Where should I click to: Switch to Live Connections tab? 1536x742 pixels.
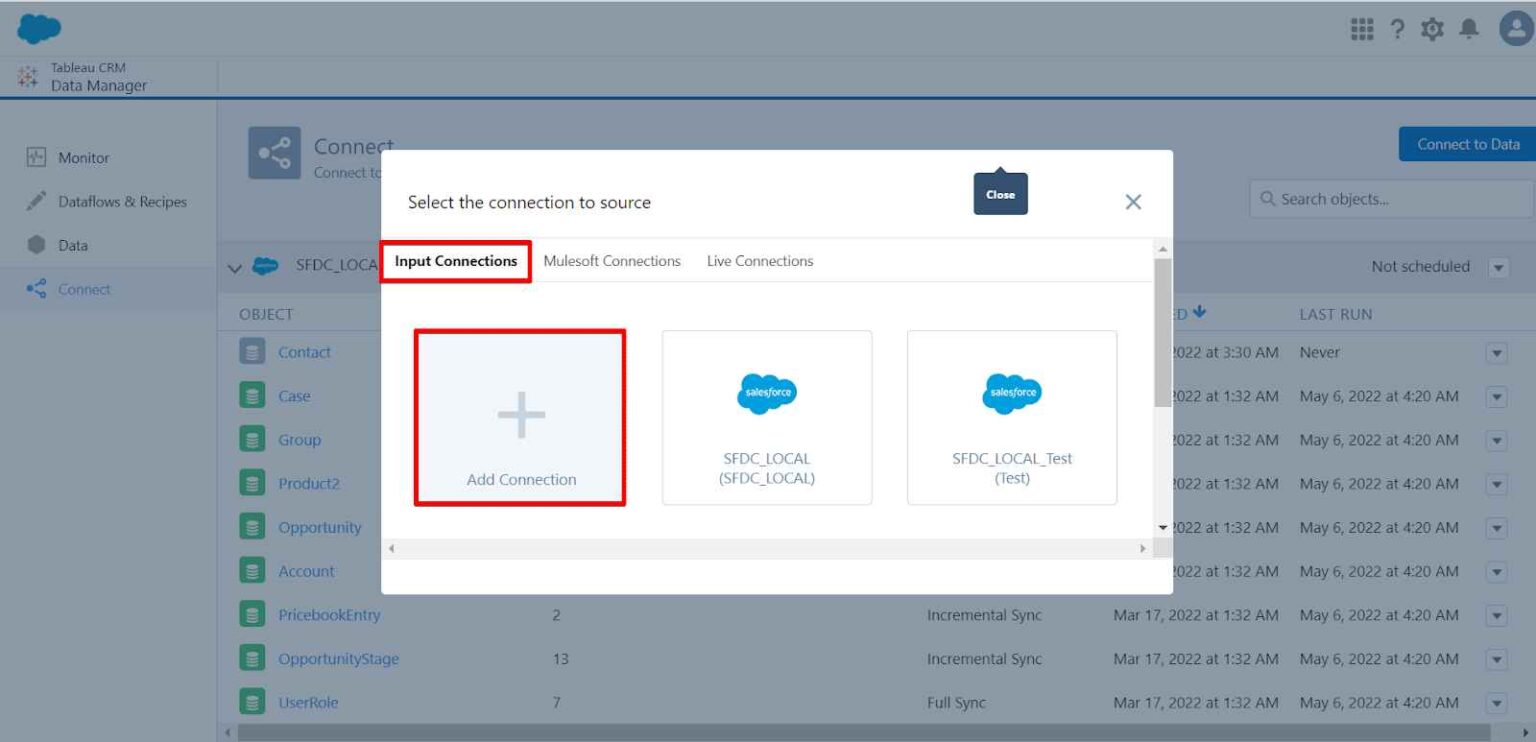[760, 261]
